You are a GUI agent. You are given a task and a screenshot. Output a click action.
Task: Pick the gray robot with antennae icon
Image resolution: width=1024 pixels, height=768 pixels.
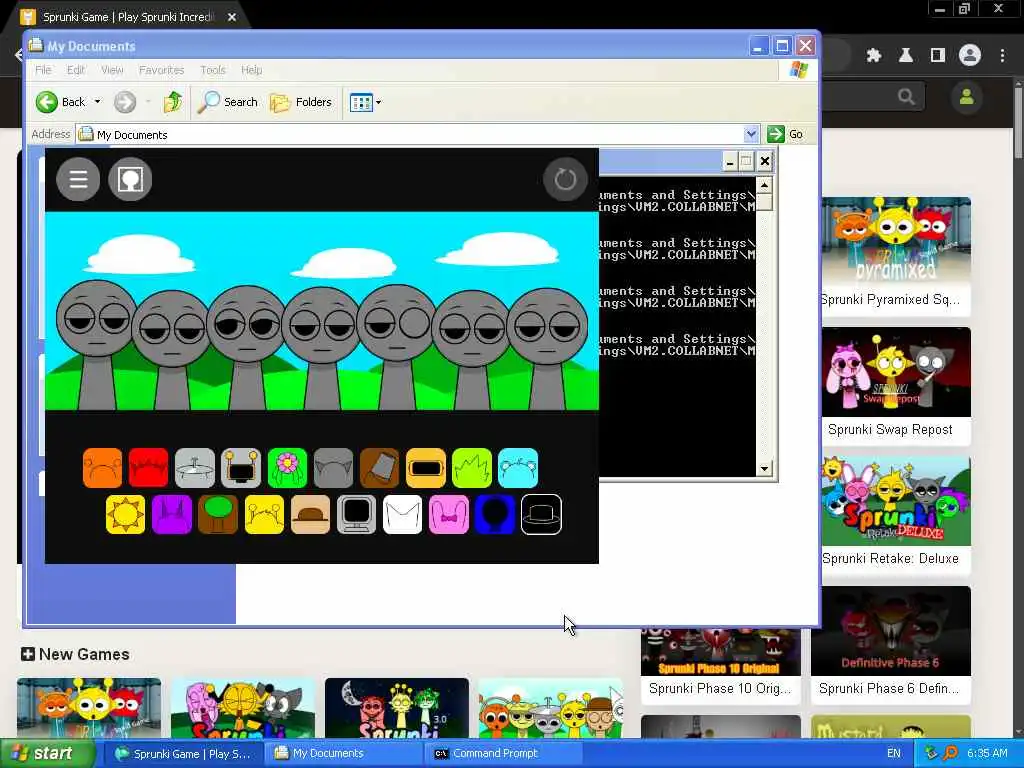(x=241, y=468)
